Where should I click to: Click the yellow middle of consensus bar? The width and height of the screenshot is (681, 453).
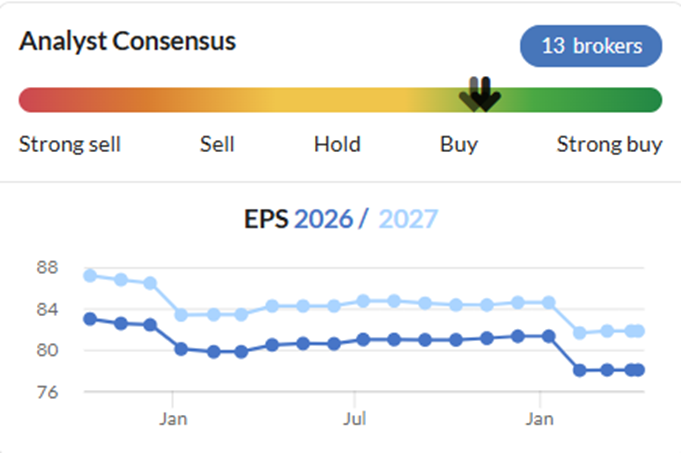[x=340, y=100]
